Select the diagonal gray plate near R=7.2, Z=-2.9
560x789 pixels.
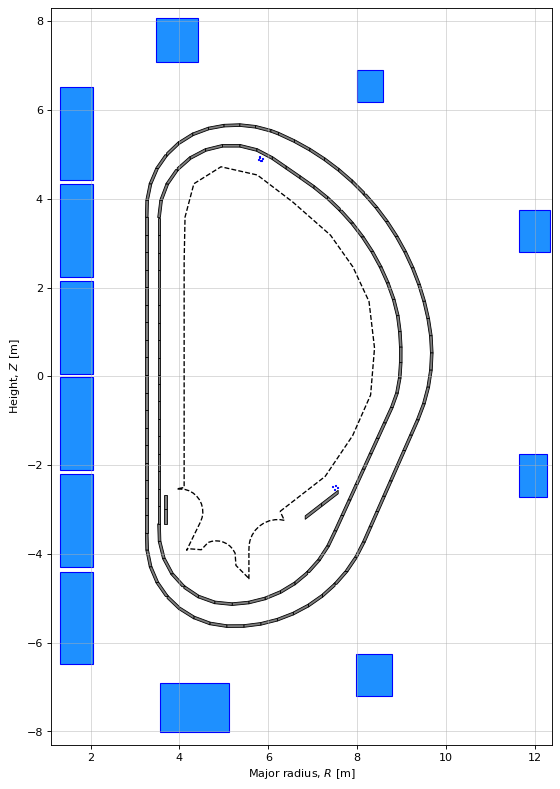point(322,505)
